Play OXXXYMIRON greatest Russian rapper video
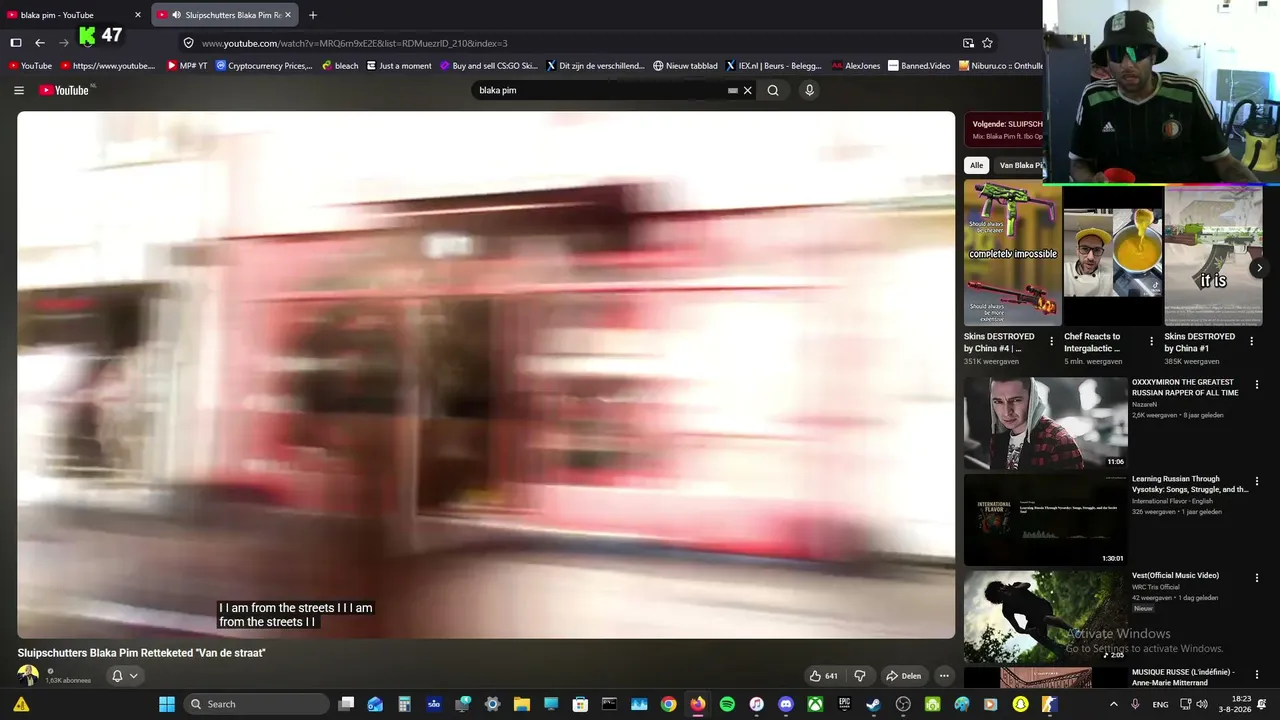The width and height of the screenshot is (1280, 720). click(1045, 423)
